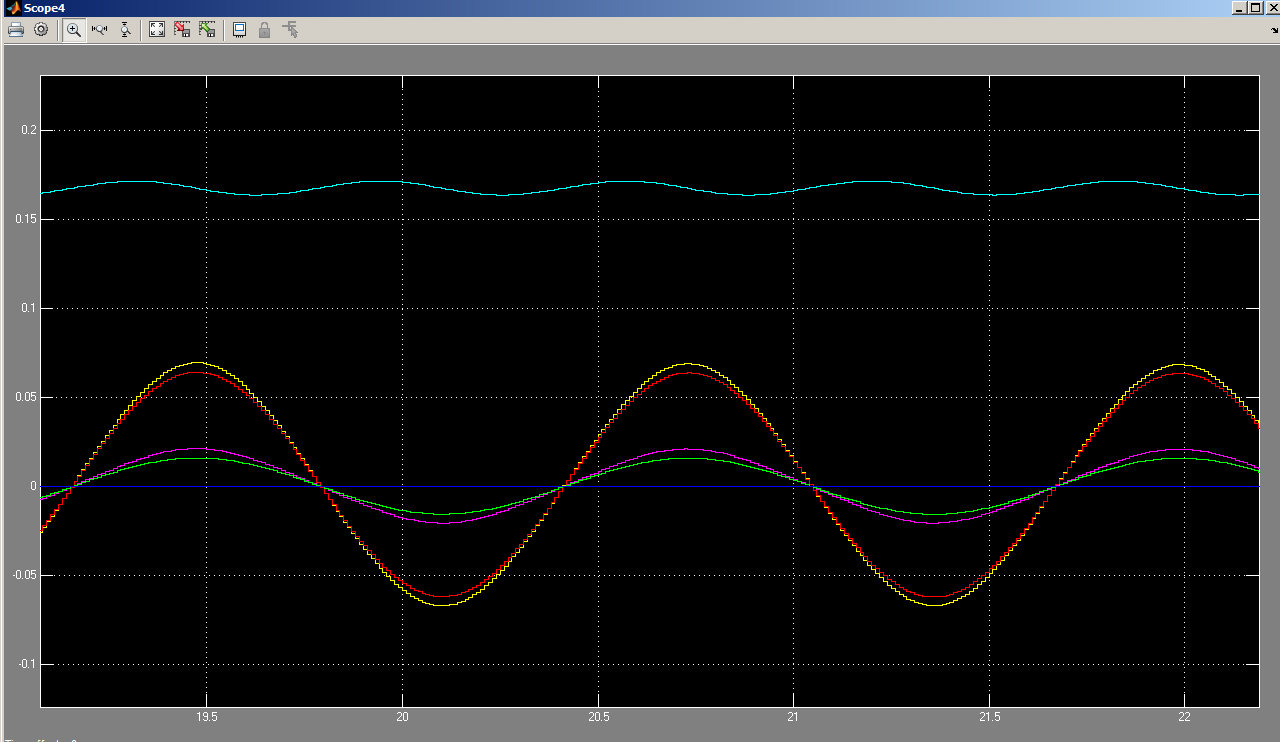Click the -0.05 y-axis label

pyautogui.click(x=23, y=575)
